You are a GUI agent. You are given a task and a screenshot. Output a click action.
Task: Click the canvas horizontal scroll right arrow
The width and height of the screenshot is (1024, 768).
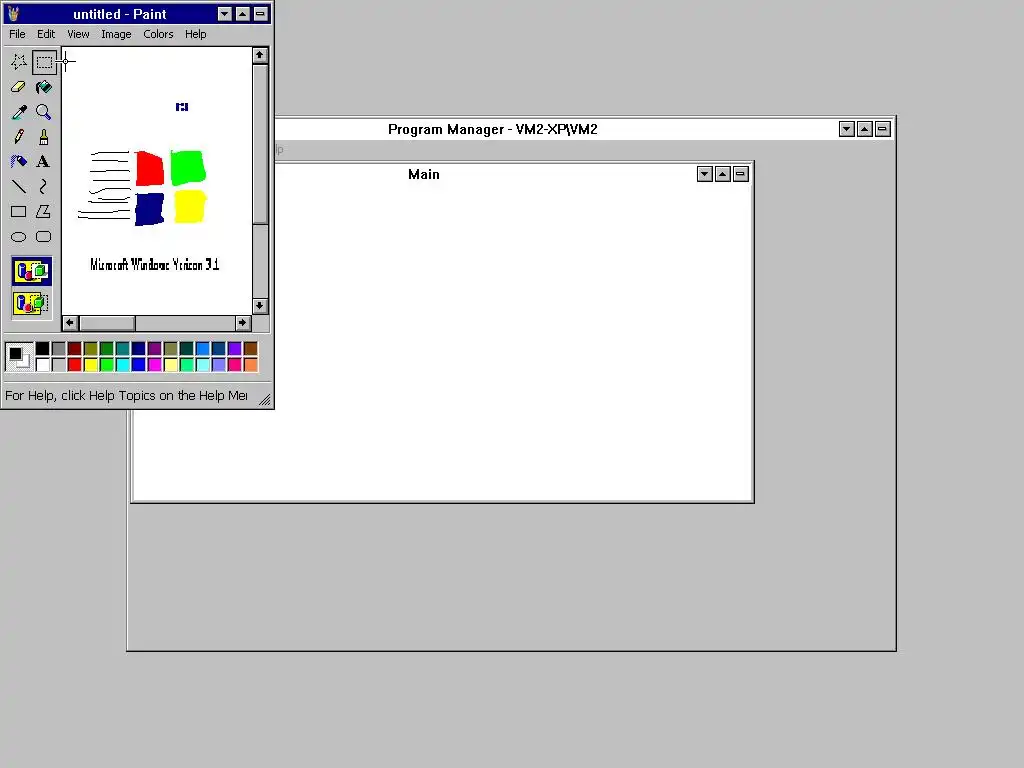tap(243, 323)
